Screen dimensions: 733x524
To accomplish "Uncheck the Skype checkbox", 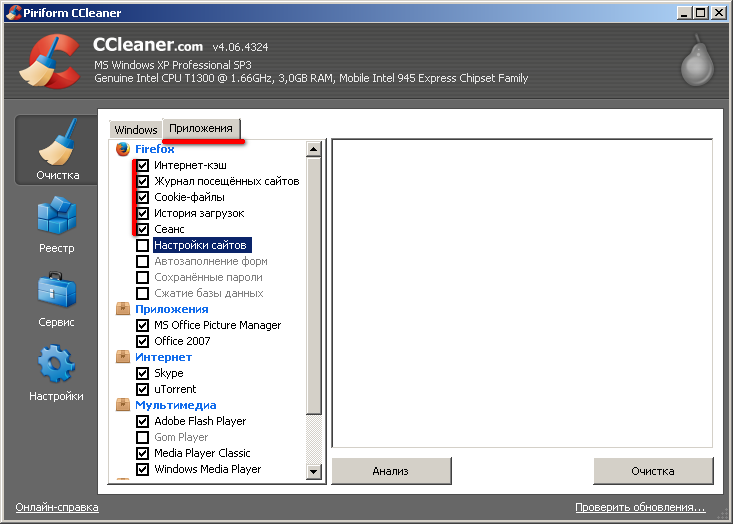I will click(x=143, y=373).
